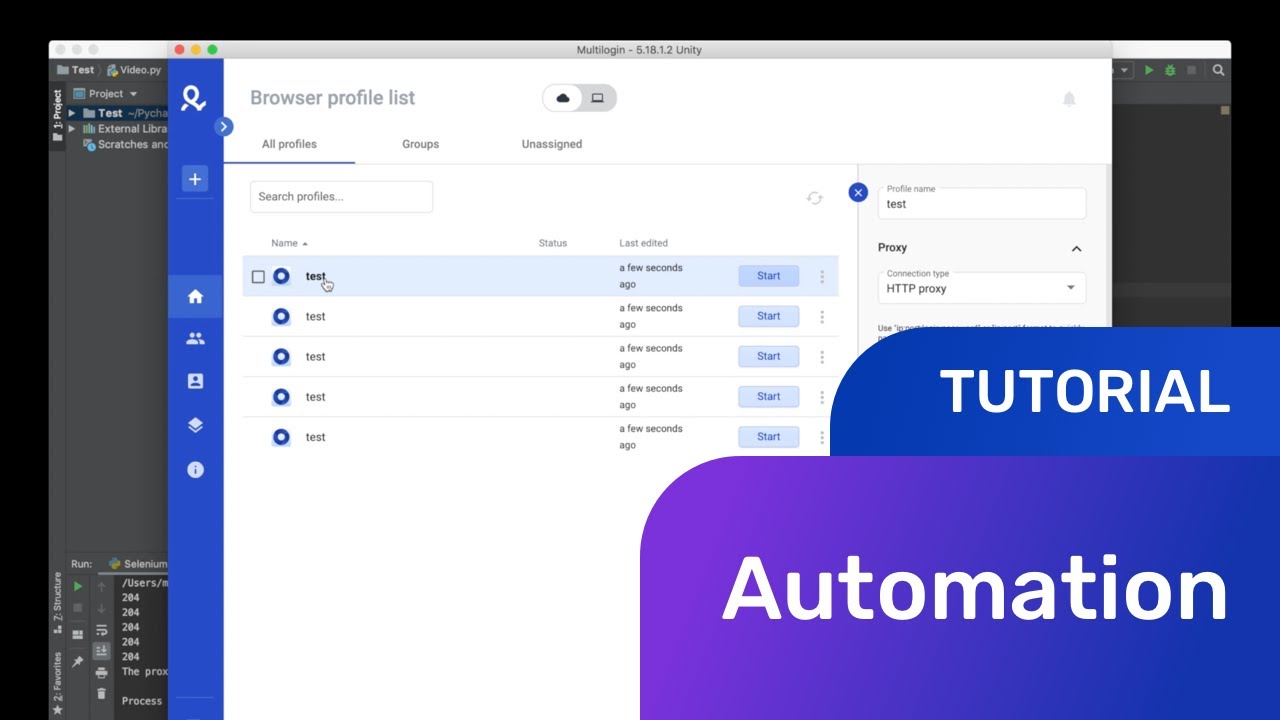Open notifications with the bell icon
Image resolution: width=1280 pixels, height=720 pixels.
click(1069, 99)
